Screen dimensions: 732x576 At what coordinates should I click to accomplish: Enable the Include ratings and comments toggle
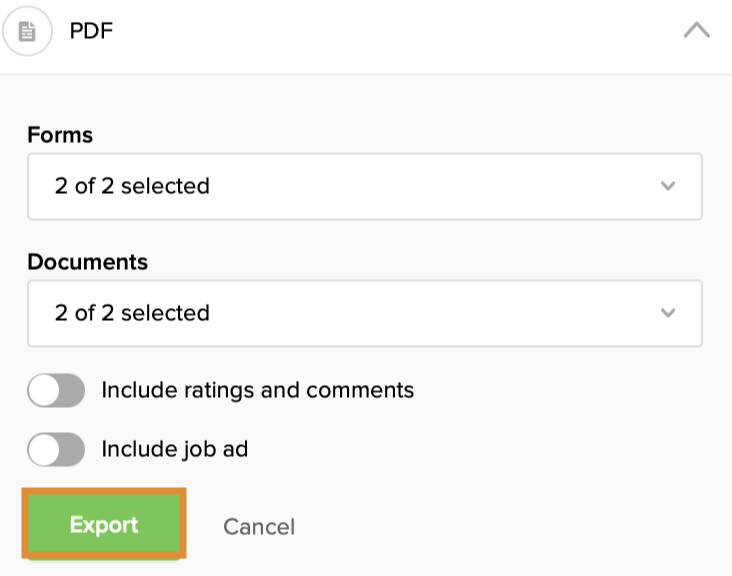click(x=56, y=391)
